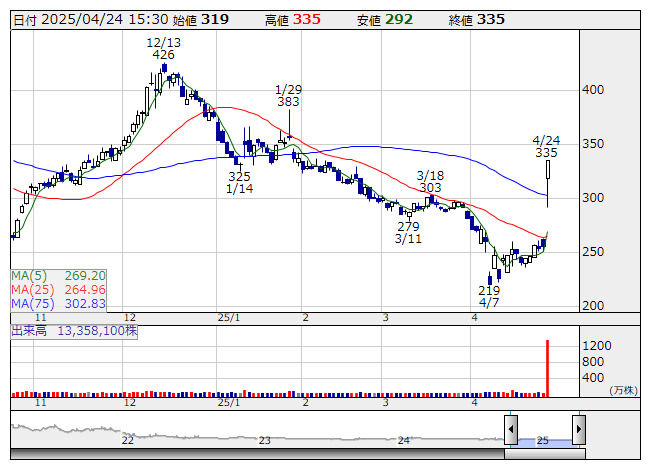
Task: Click the dark scrollbar track on left
Action: (x=257, y=454)
